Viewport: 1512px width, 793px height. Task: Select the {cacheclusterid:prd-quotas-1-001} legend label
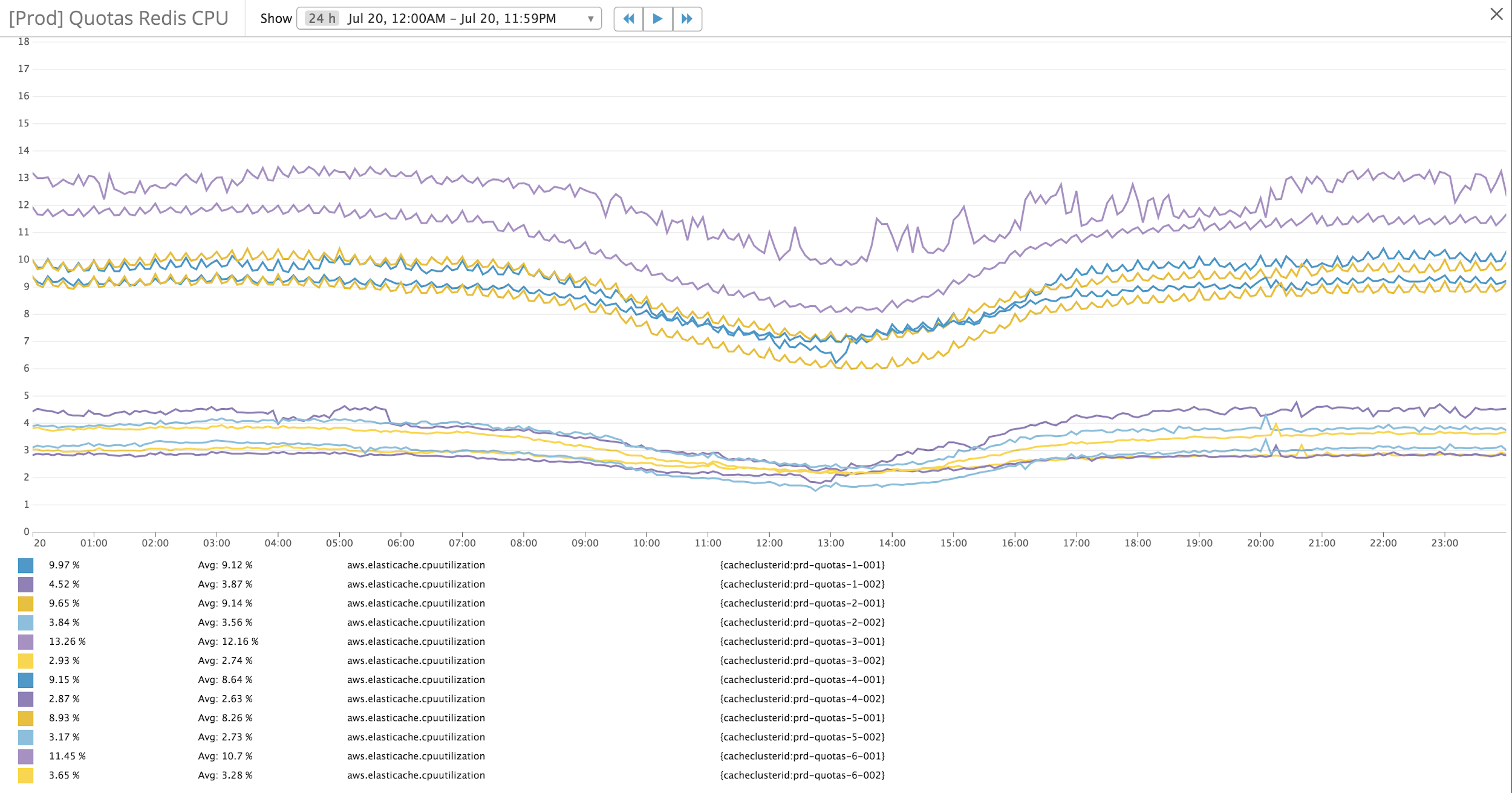[x=802, y=565]
